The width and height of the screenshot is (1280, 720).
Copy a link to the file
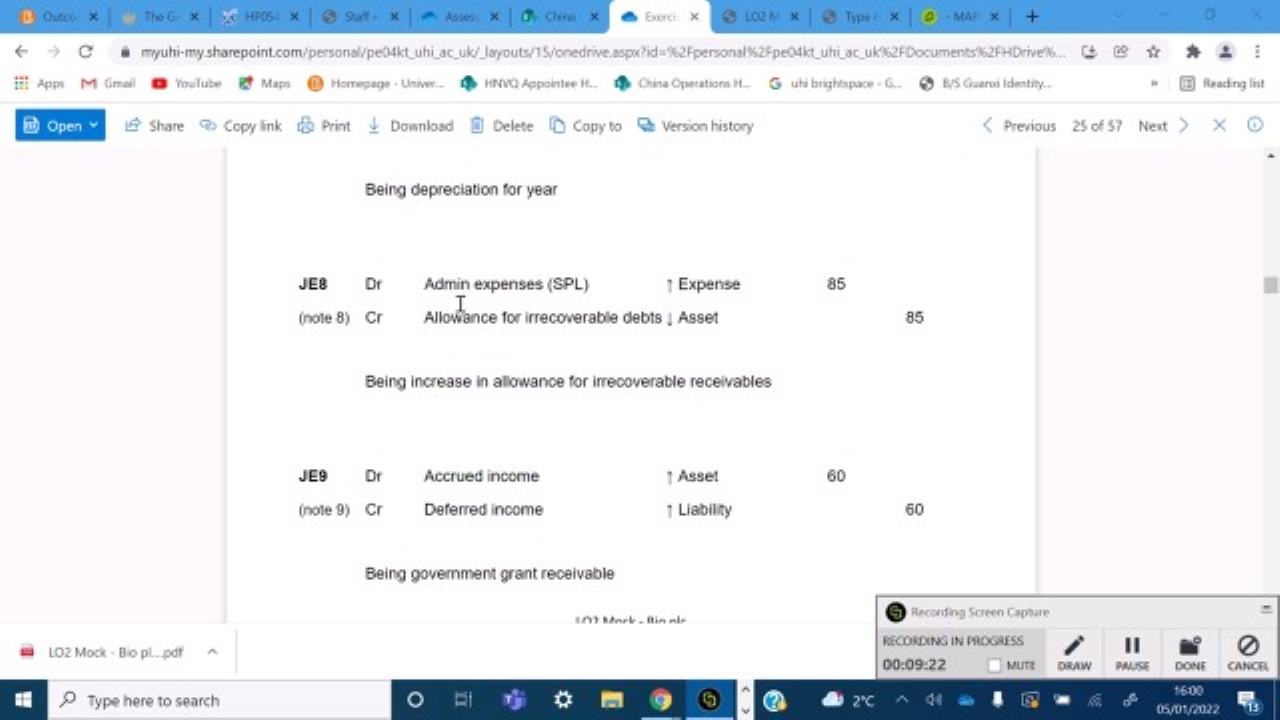point(241,125)
